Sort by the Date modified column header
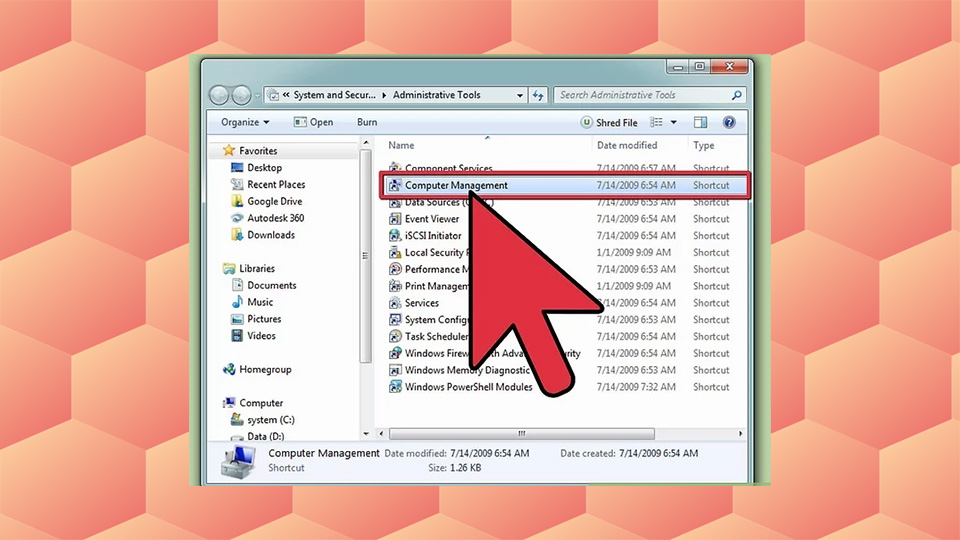The image size is (960, 540). tap(627, 145)
